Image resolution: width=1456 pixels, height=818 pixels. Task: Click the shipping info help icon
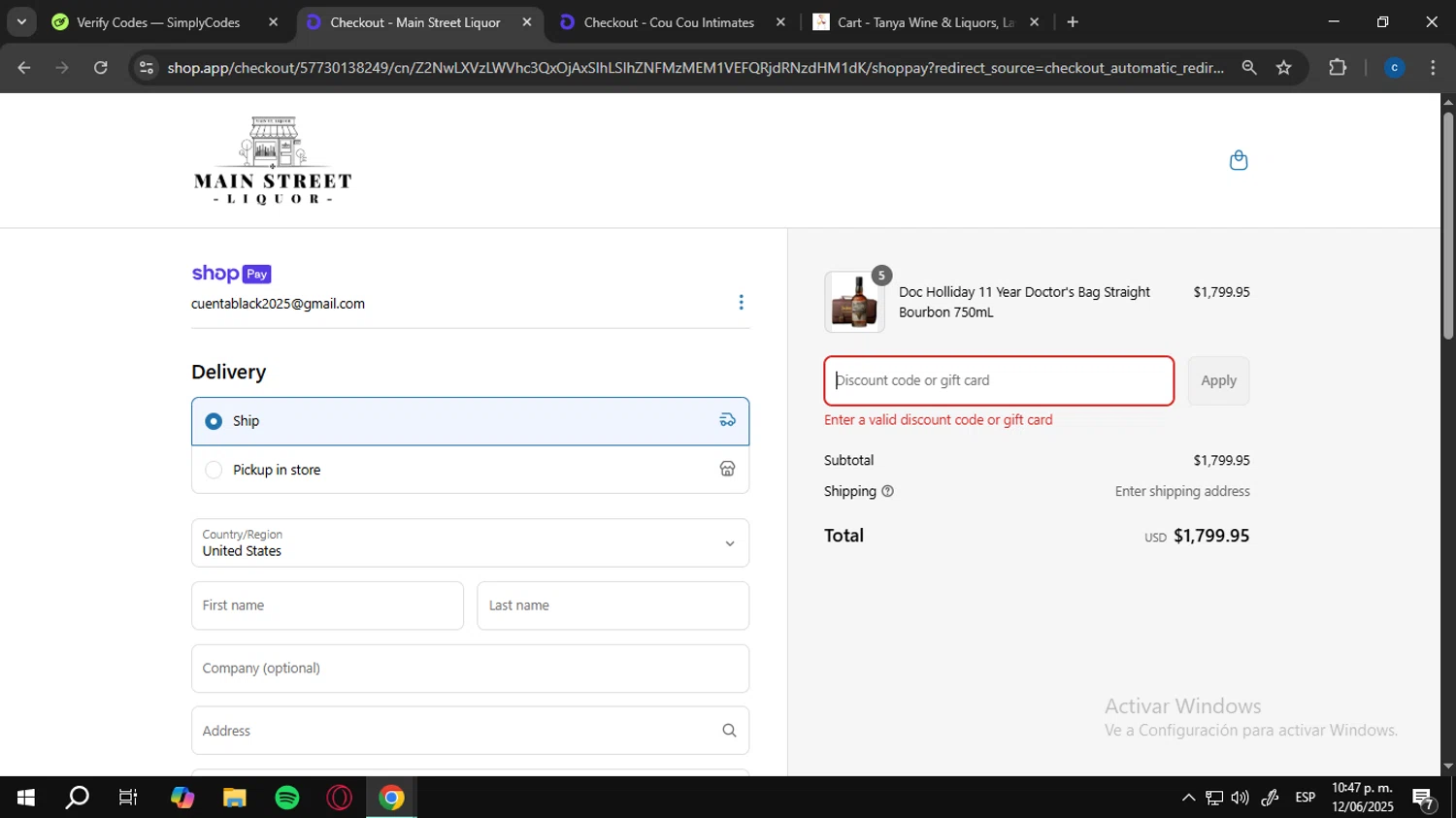point(887,492)
